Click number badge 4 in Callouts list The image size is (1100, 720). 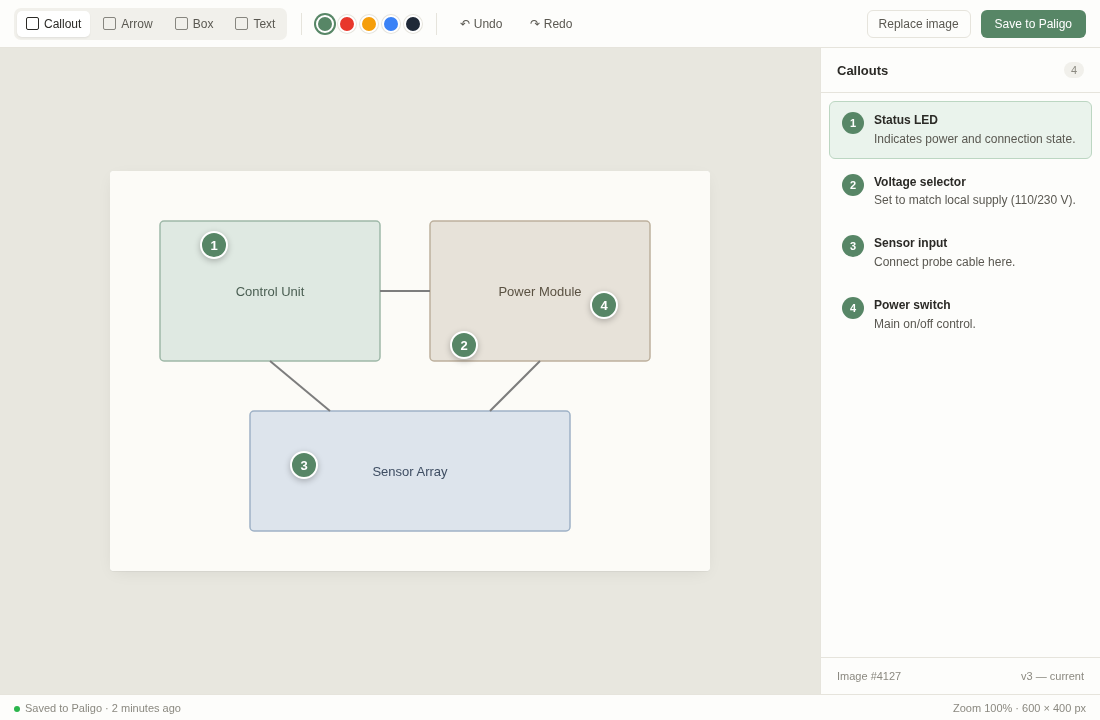[852, 308]
